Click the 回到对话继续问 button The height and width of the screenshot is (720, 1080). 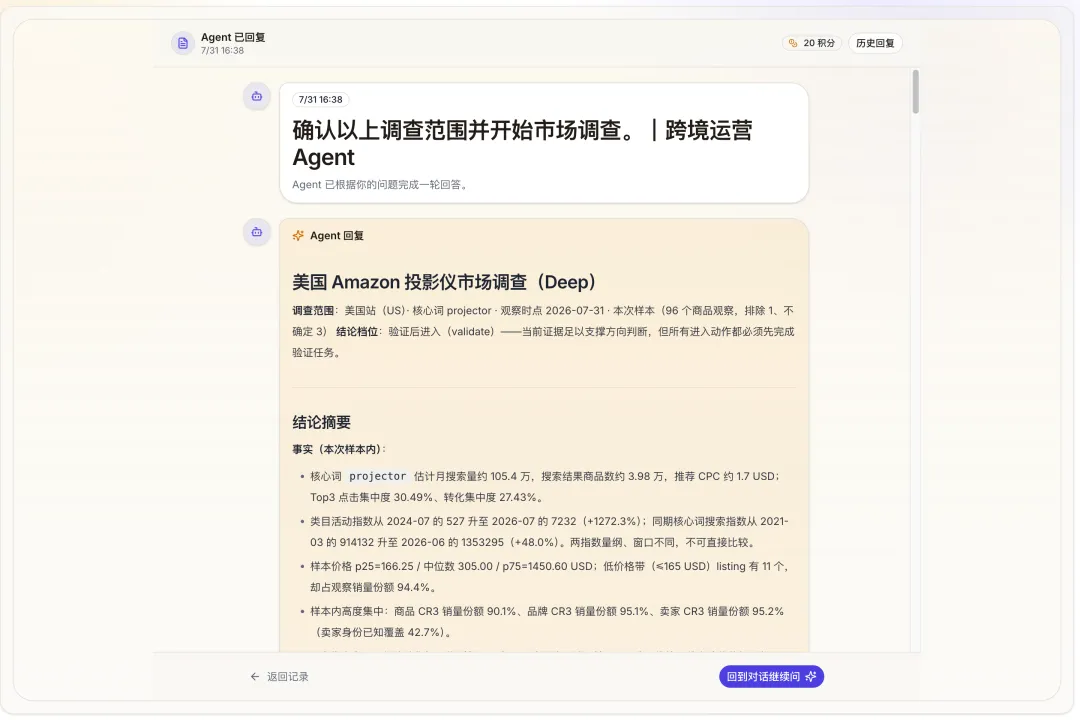point(771,677)
